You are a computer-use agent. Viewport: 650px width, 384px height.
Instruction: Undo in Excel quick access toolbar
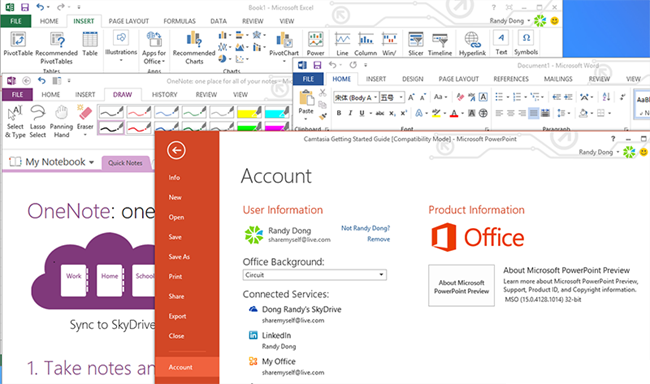(x=40, y=7)
